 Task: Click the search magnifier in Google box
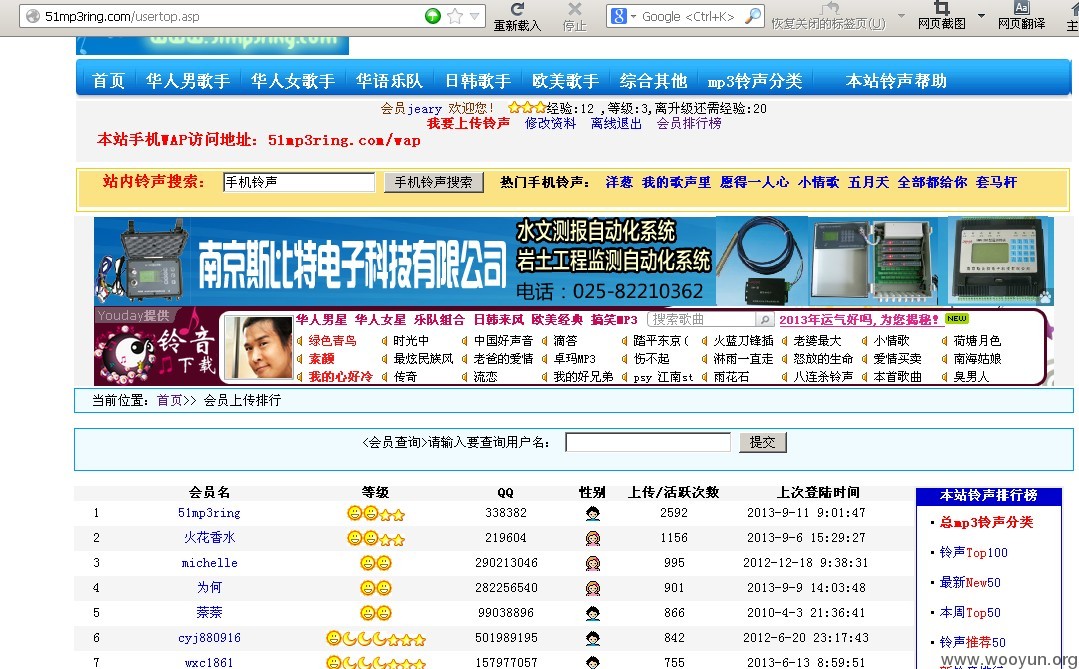pyautogui.click(x=754, y=15)
